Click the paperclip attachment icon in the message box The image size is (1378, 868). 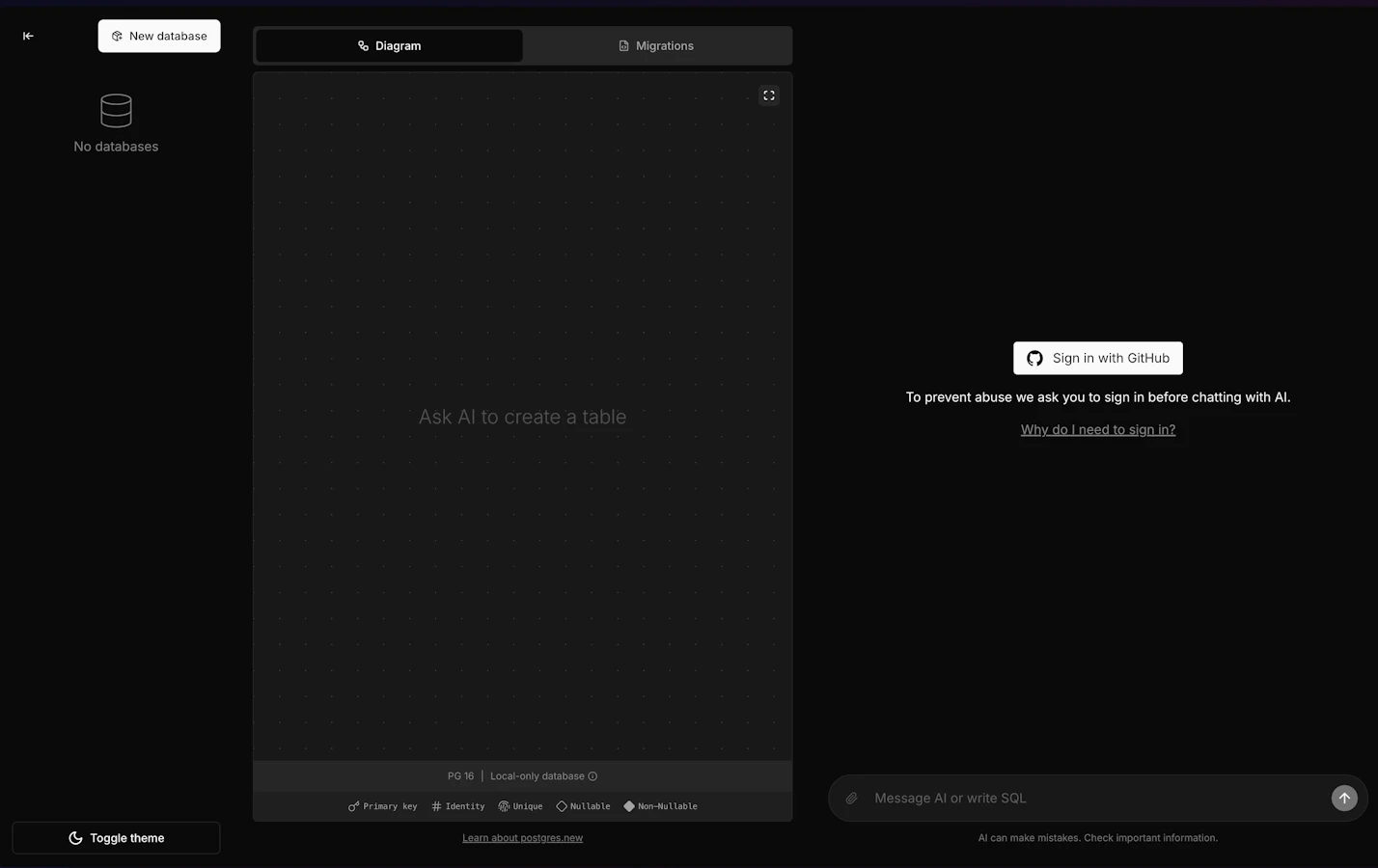point(852,798)
